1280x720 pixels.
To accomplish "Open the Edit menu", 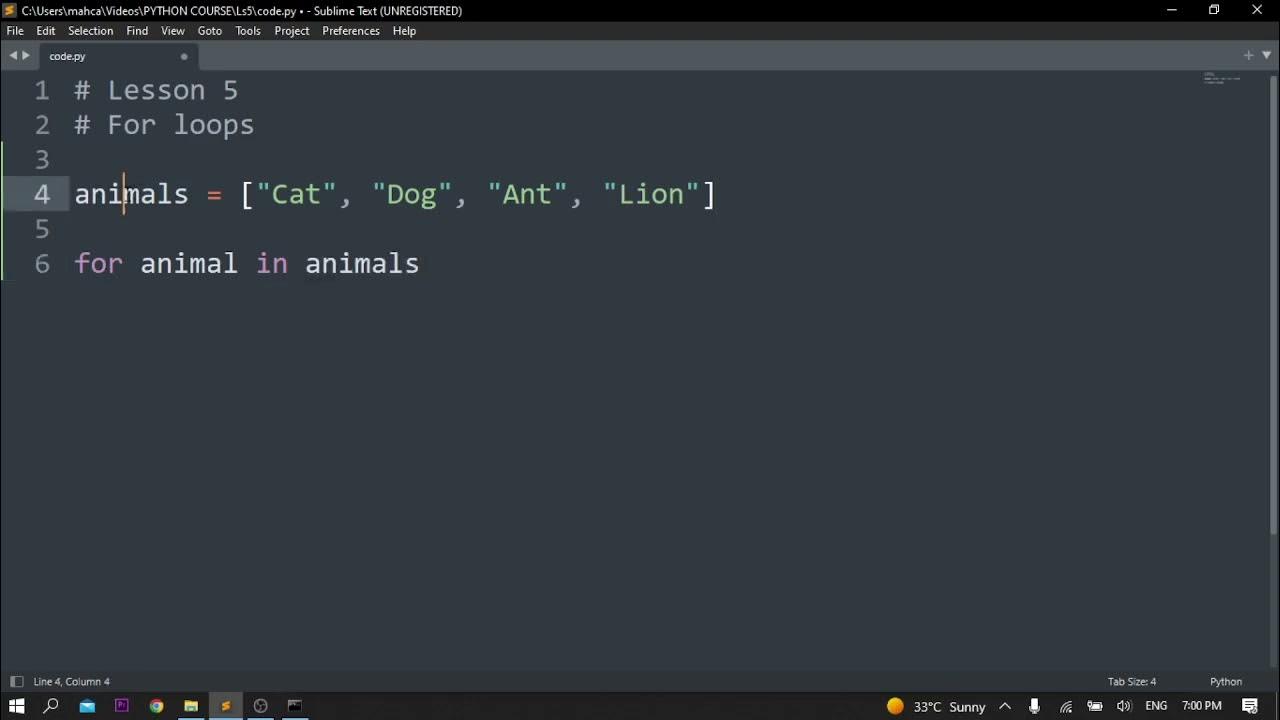I will tap(46, 31).
